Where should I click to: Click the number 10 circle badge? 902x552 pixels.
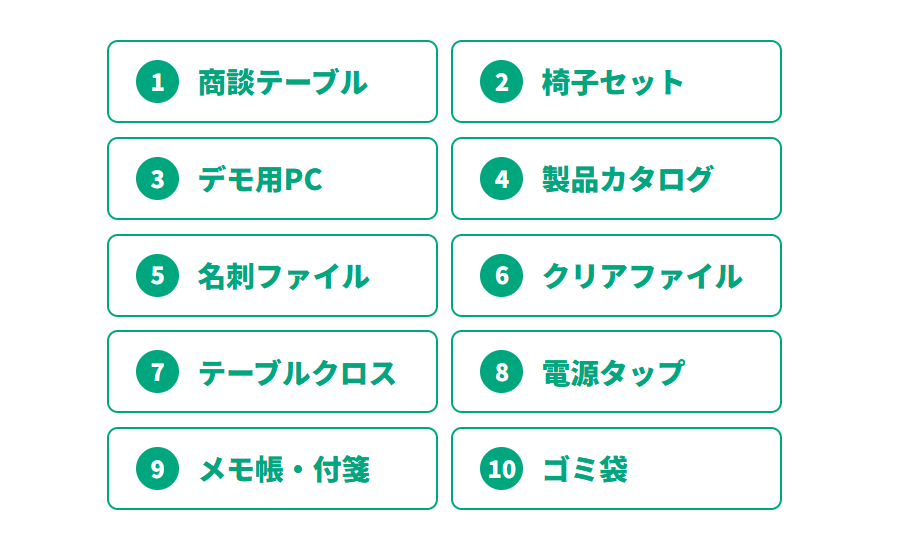pyautogui.click(x=501, y=469)
